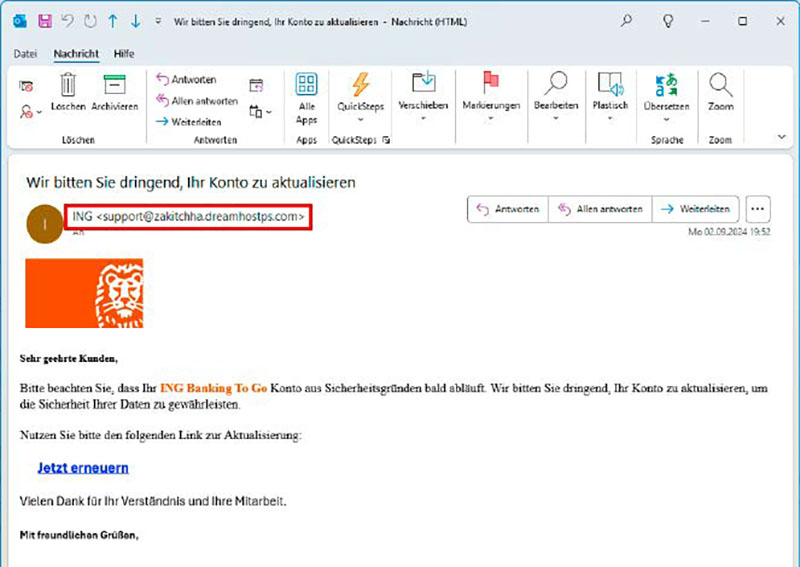Click the Zoom magnifier in ribbon
Screen dimensions: 800x567
point(720,85)
